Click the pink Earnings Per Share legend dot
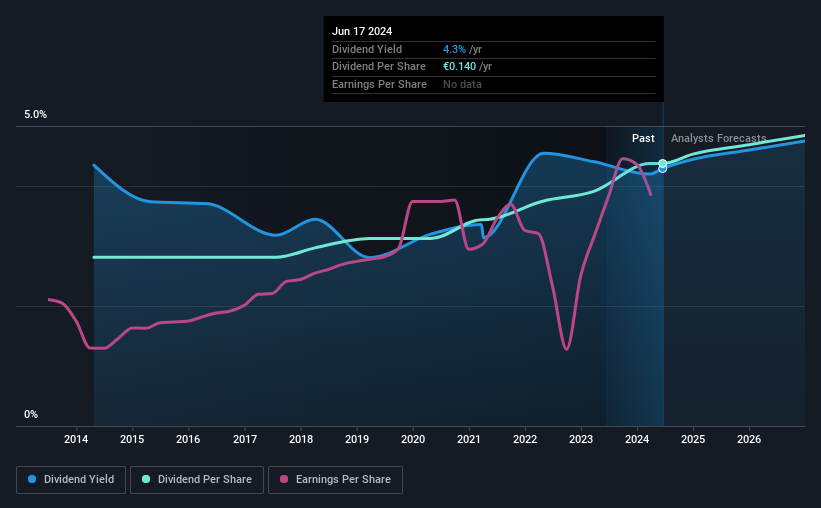 tap(284, 479)
